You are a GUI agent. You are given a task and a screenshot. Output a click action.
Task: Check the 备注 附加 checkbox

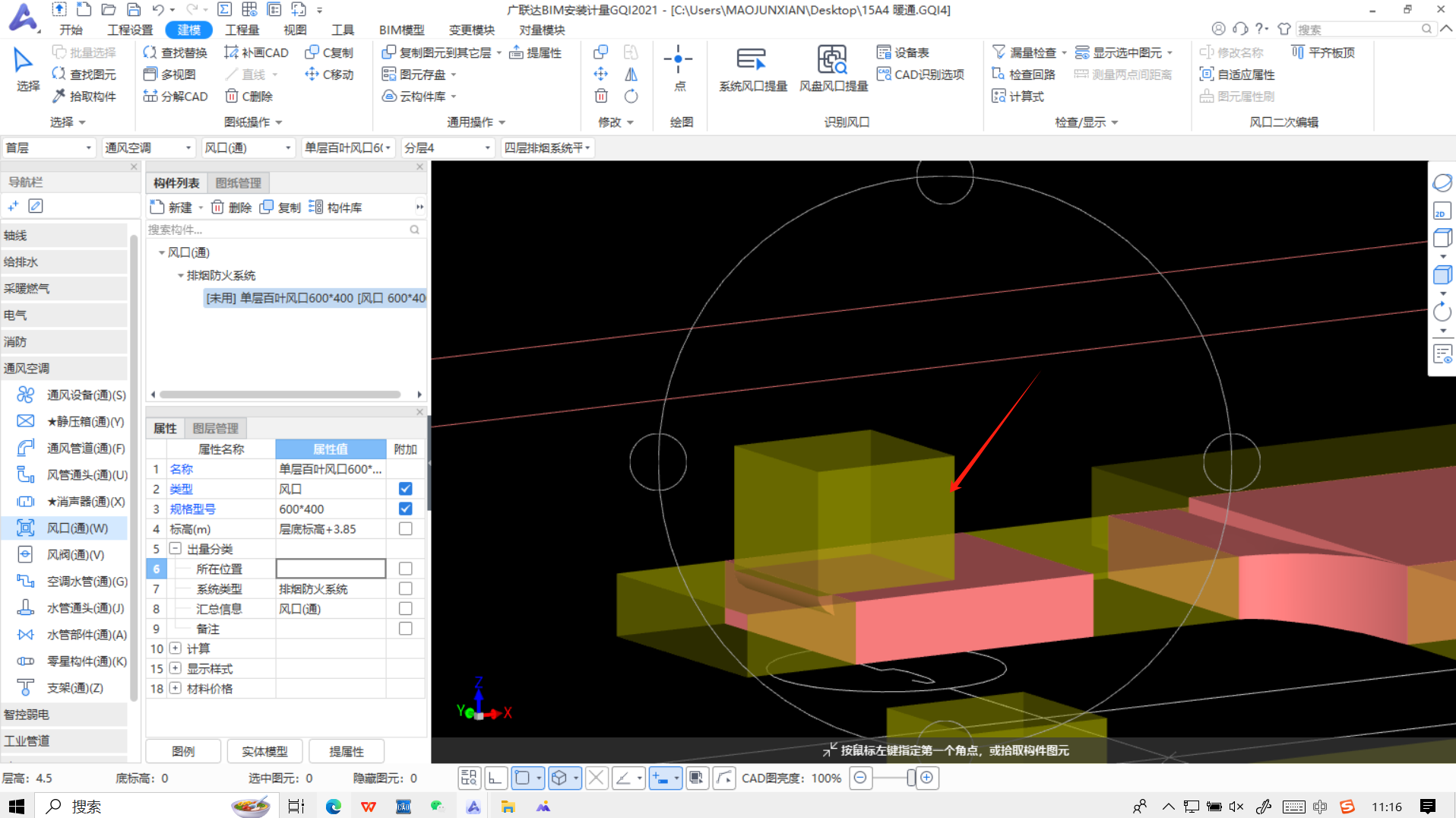pos(405,629)
